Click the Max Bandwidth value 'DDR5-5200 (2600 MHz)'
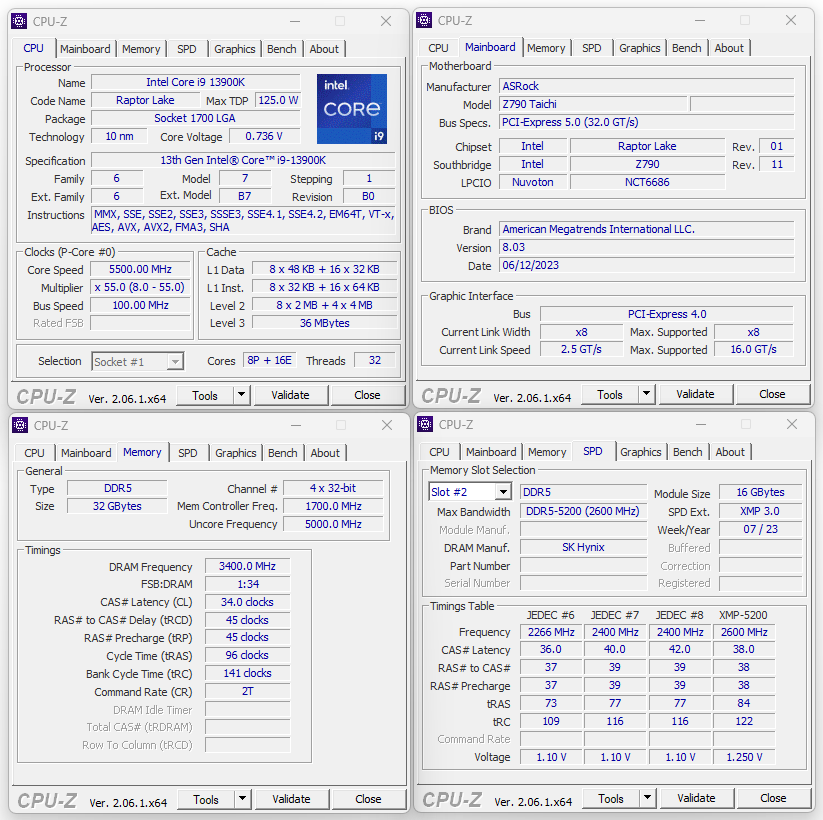823x820 pixels. click(x=583, y=511)
